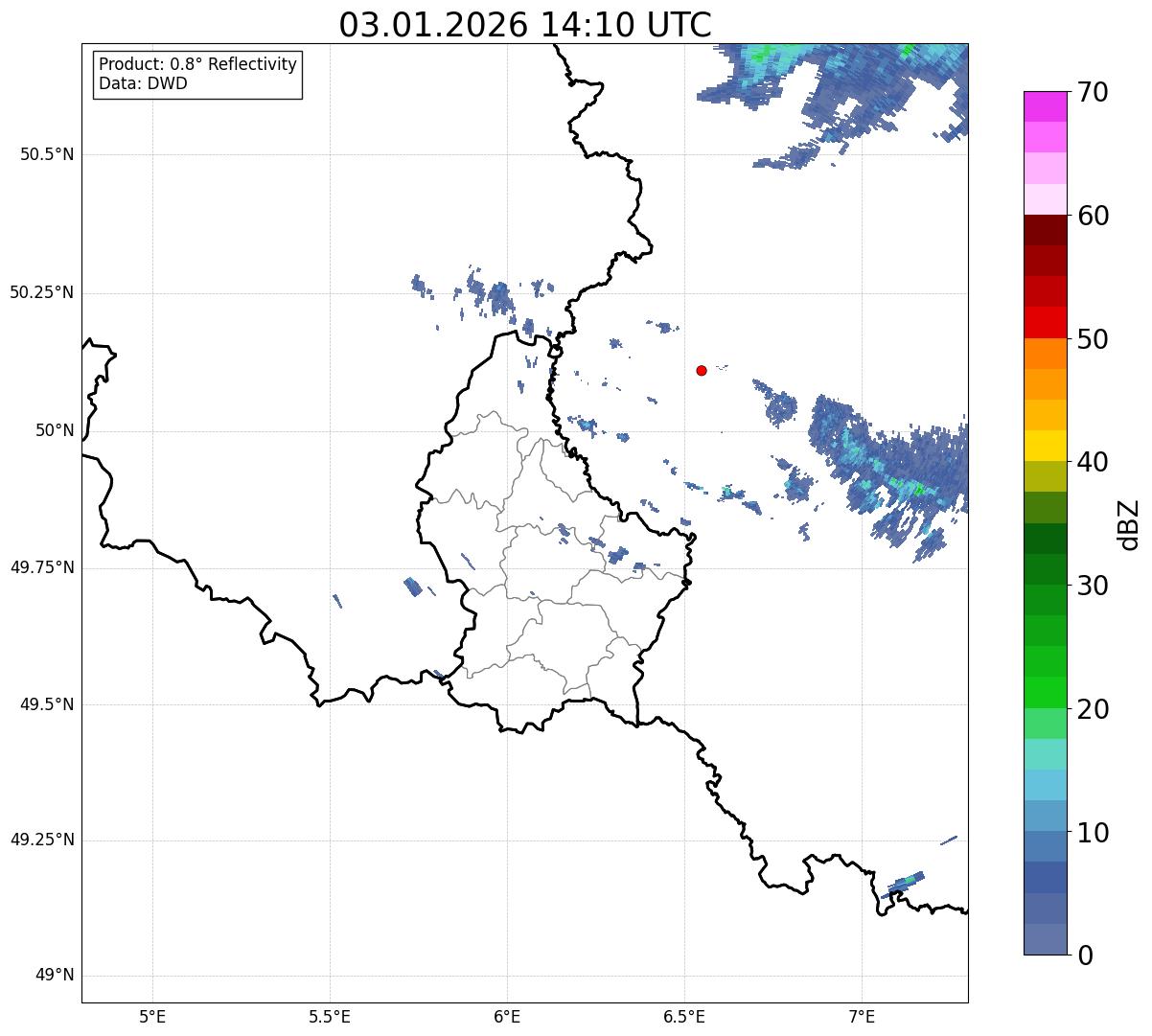
Task: Click 'Product: 0.8° Reflectivity' text
Action: (x=198, y=64)
